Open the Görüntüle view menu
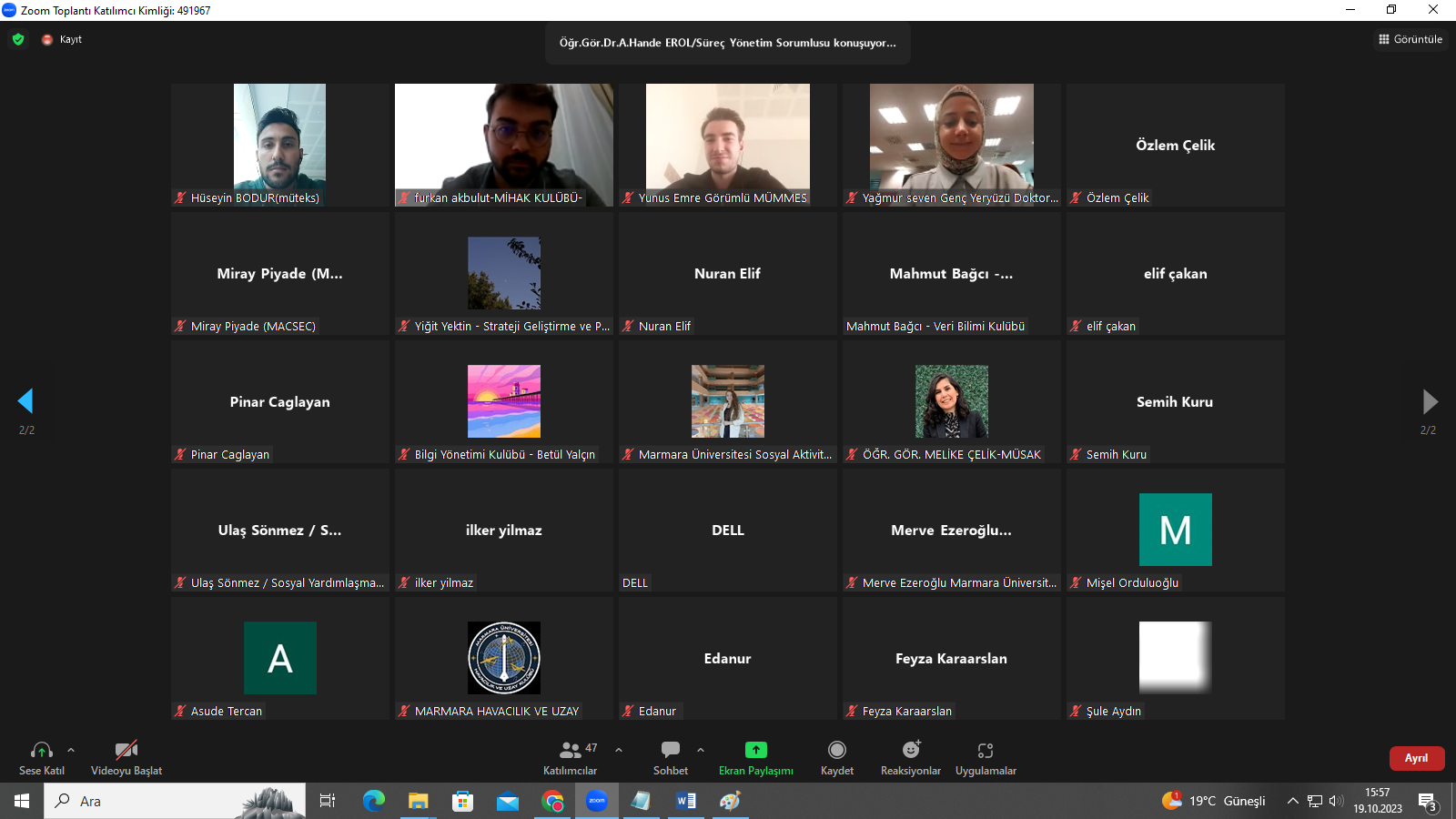The height and width of the screenshot is (819, 1456). (x=1410, y=39)
